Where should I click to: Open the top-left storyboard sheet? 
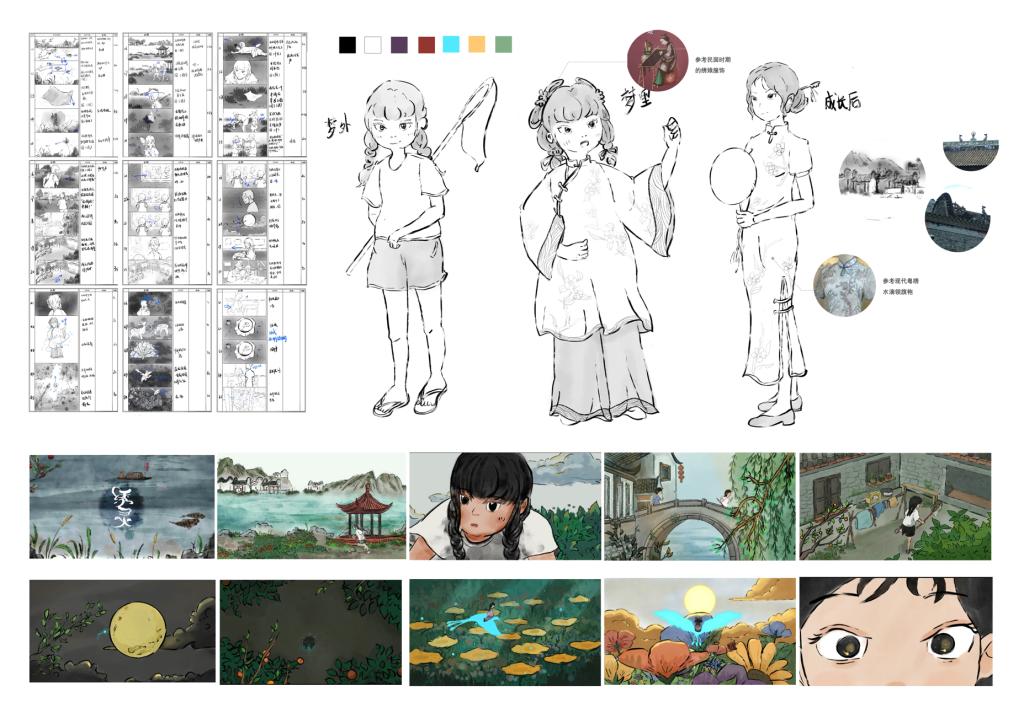click(72, 94)
